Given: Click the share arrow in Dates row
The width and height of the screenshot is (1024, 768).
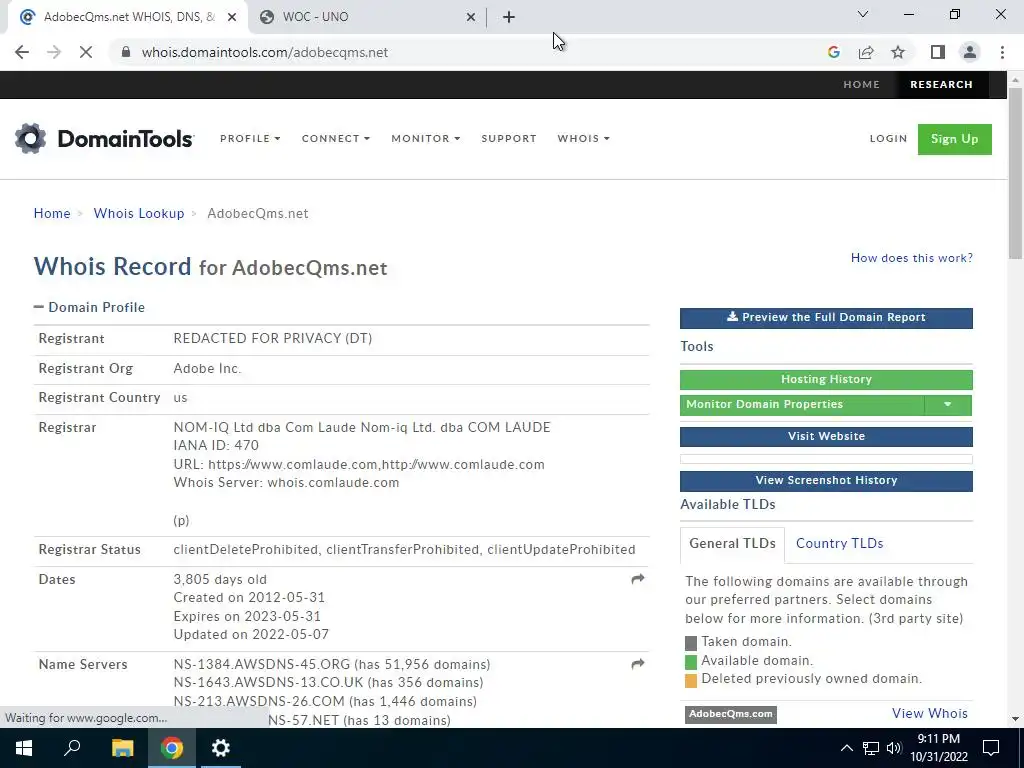Looking at the screenshot, I should click(x=637, y=579).
